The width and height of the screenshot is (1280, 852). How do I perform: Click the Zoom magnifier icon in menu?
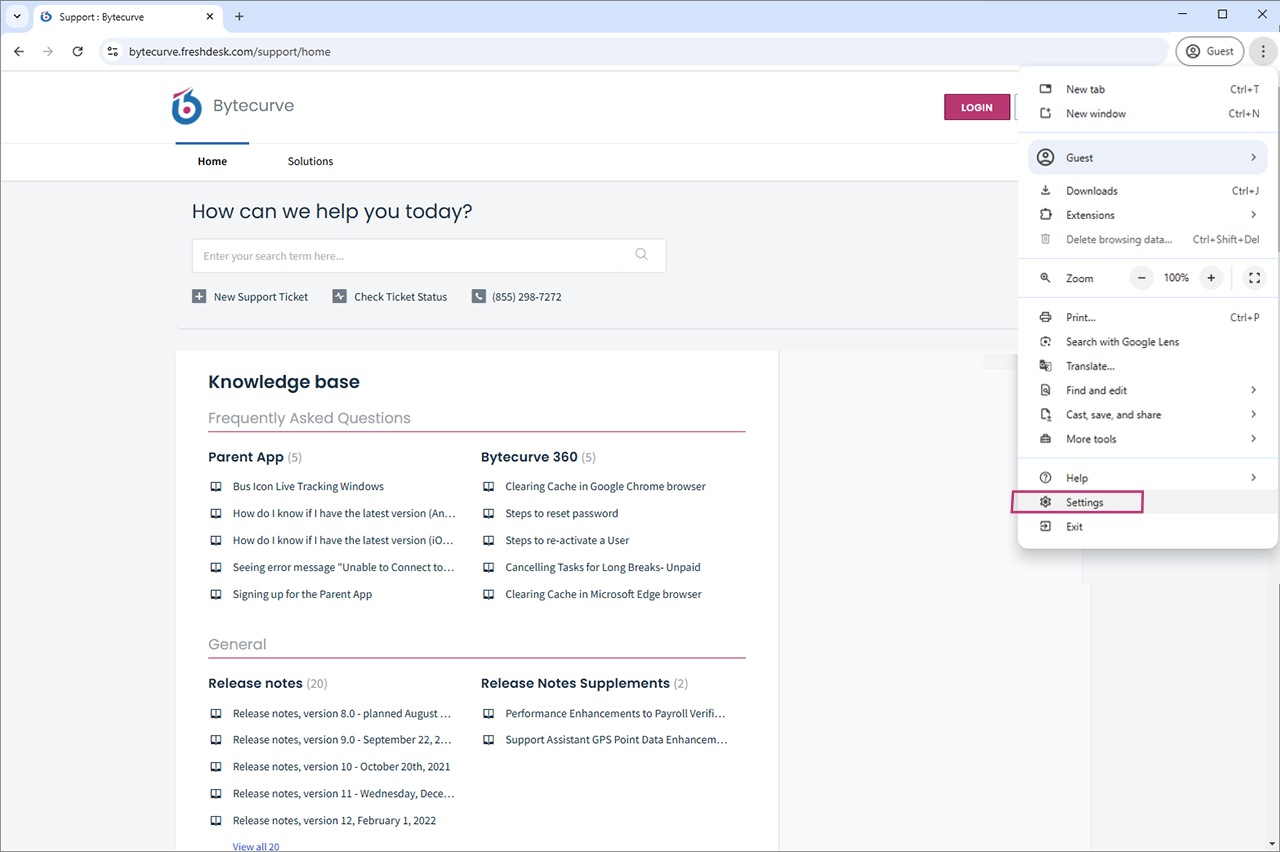1046,278
